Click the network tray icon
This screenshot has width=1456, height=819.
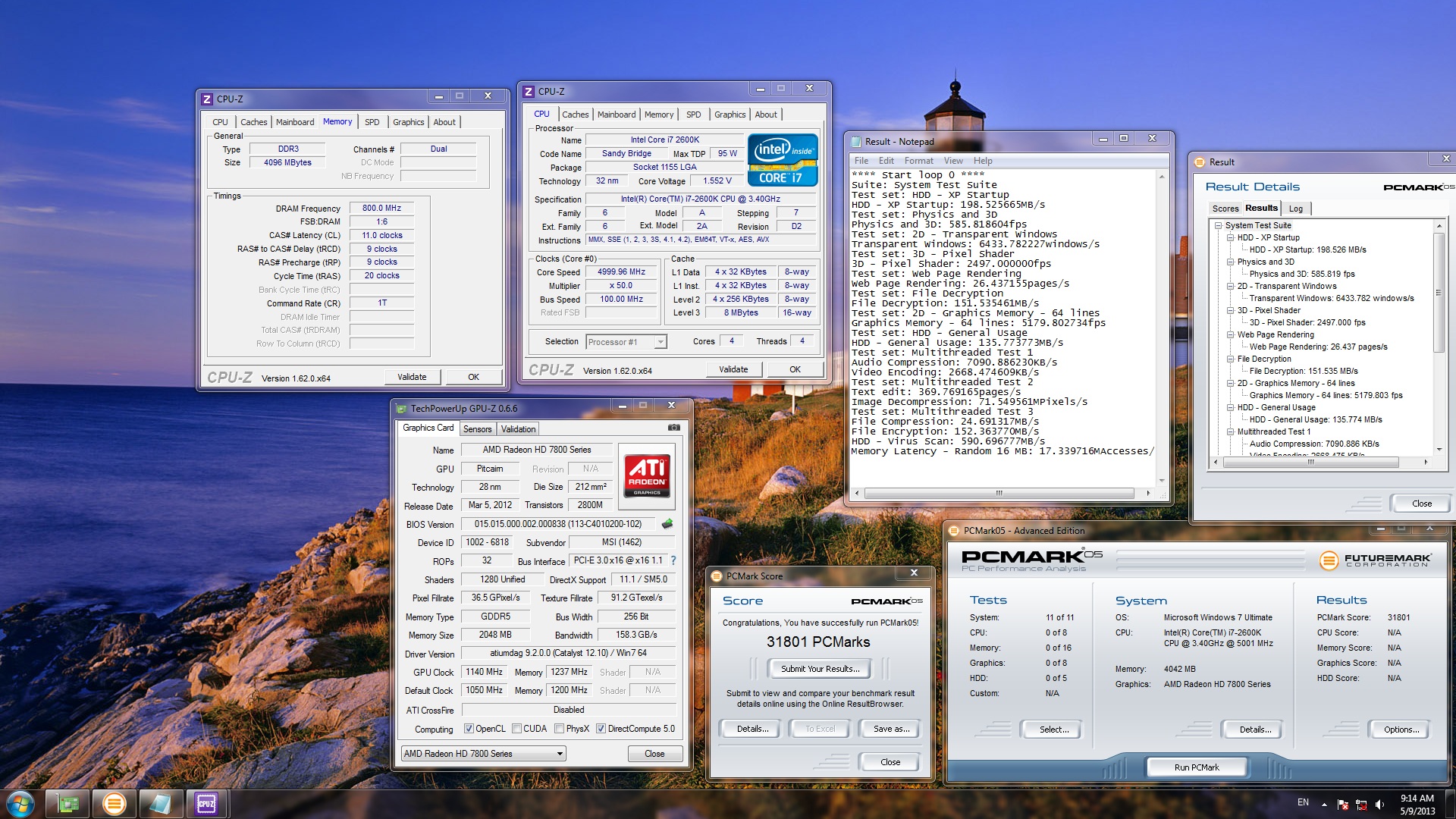pyautogui.click(x=1361, y=804)
